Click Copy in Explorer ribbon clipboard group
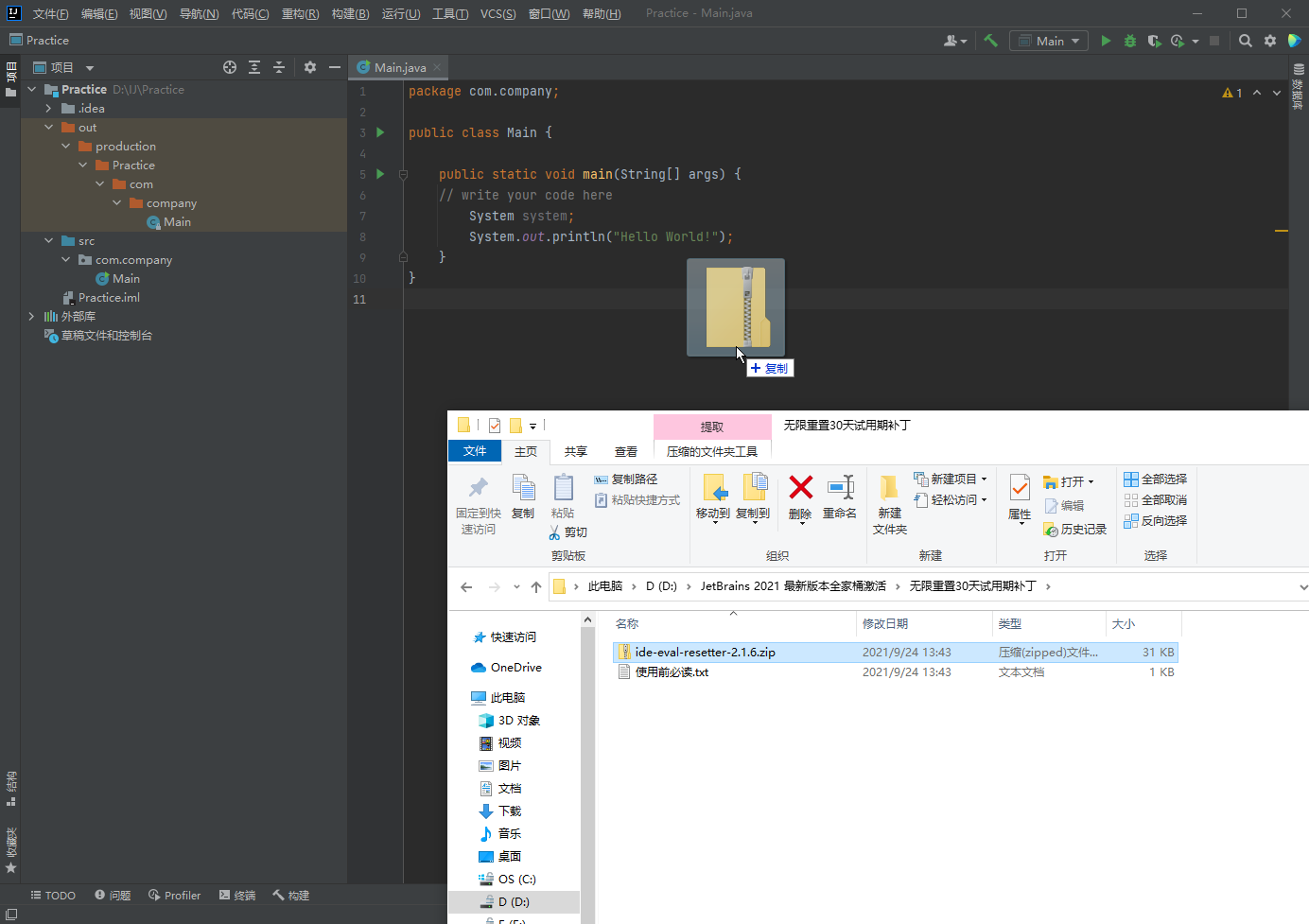This screenshot has height=924, width=1309. [523, 497]
